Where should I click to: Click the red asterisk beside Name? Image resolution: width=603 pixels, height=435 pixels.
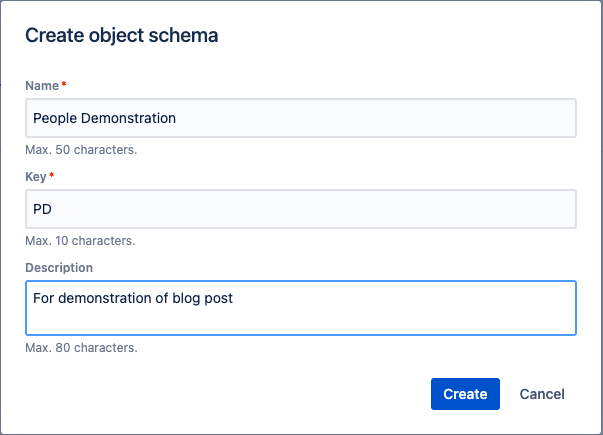[x=64, y=86]
